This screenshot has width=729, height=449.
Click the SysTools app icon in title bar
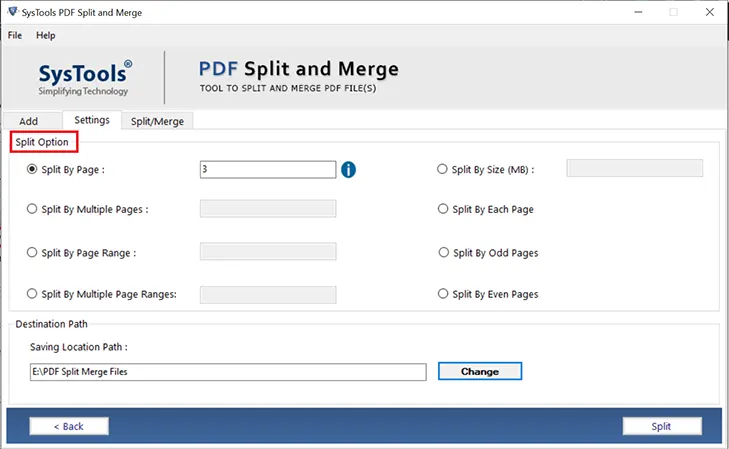(x=13, y=12)
